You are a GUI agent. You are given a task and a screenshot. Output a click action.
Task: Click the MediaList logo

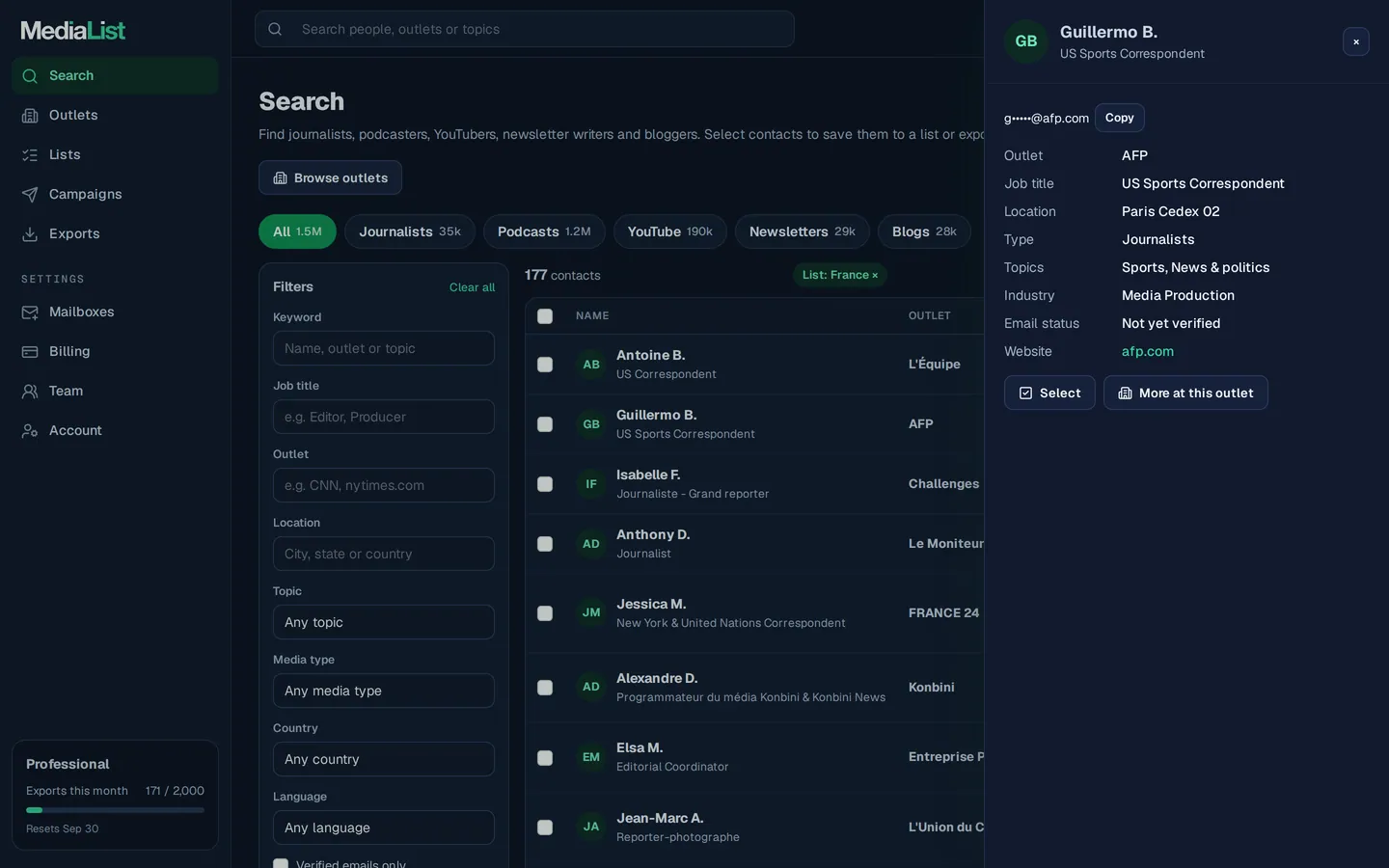(x=73, y=31)
